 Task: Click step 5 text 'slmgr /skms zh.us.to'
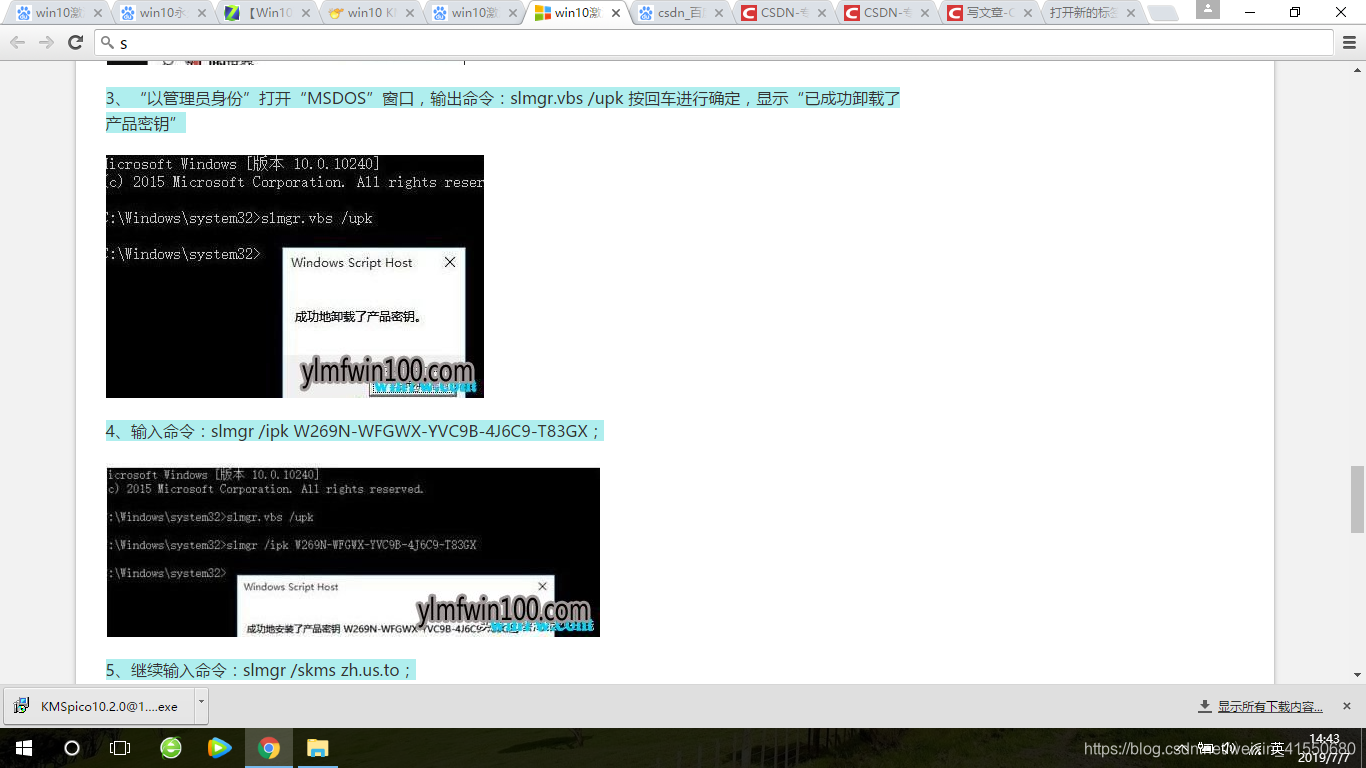tap(260, 670)
